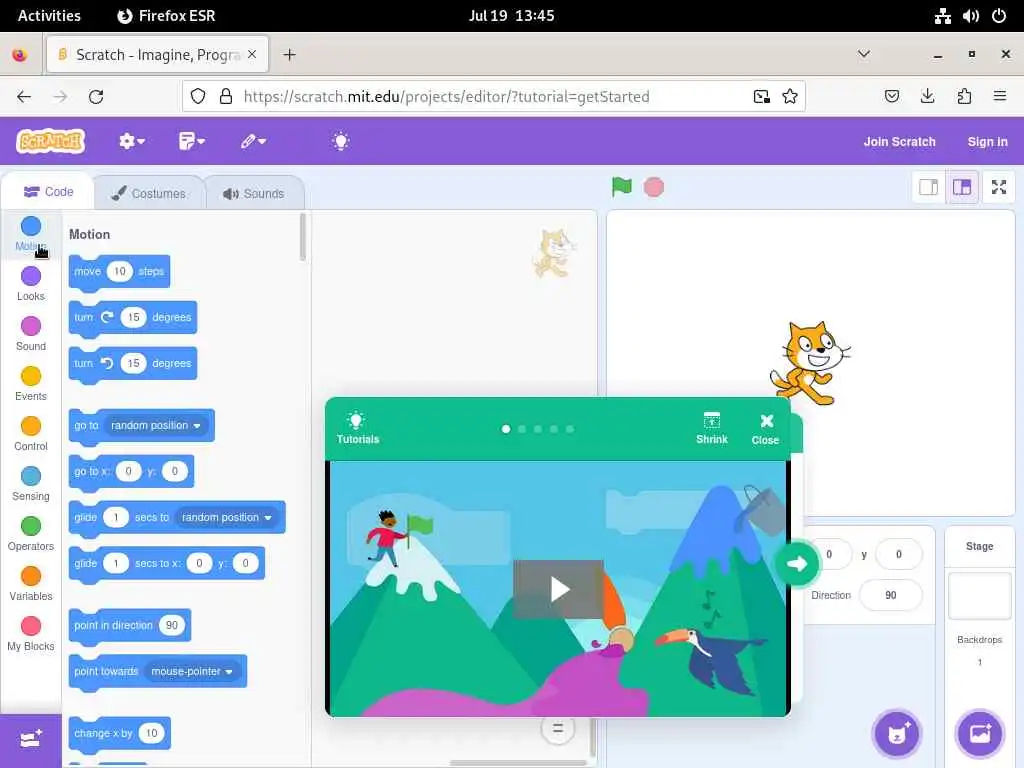1024x768 pixels.
Task: Open the Add Extension button
Action: click(x=31, y=740)
